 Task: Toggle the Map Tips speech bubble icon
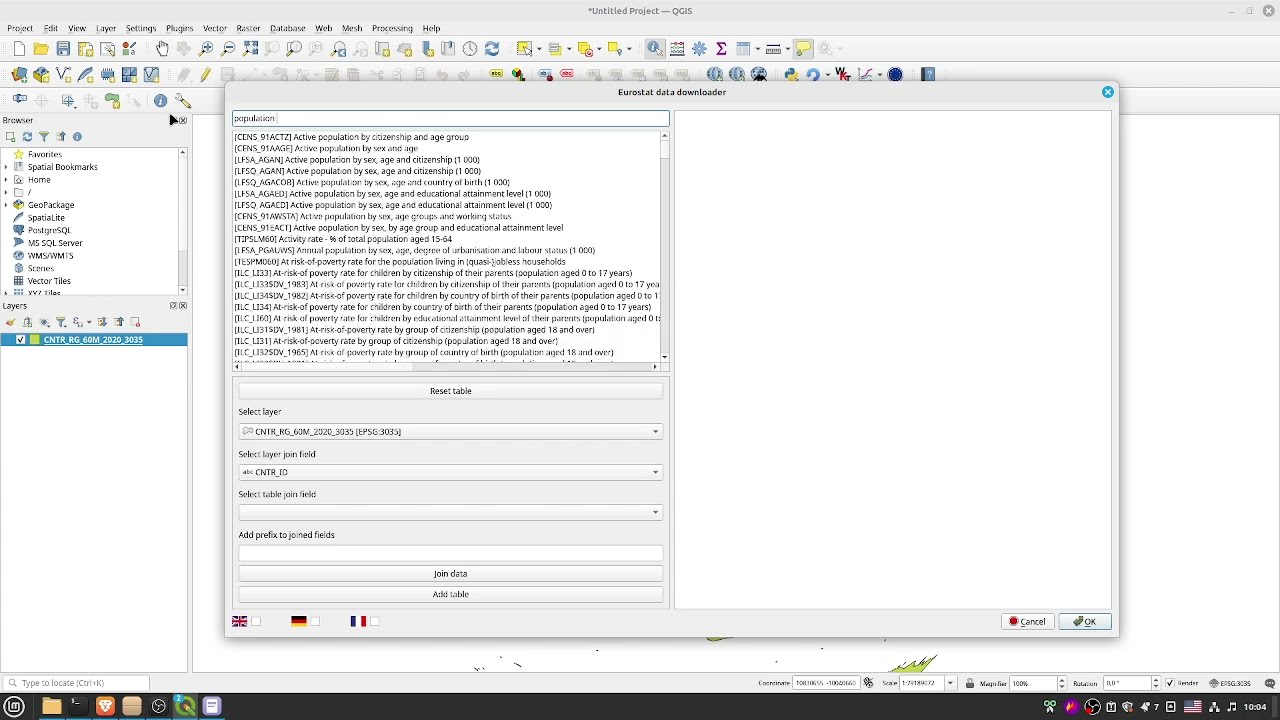click(803, 48)
